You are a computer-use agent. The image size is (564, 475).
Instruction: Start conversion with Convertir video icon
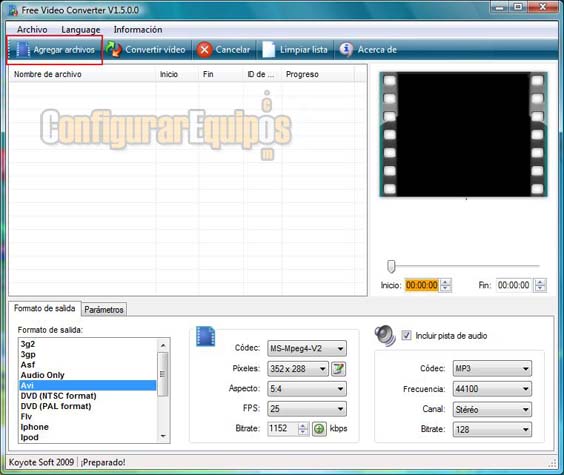114,50
